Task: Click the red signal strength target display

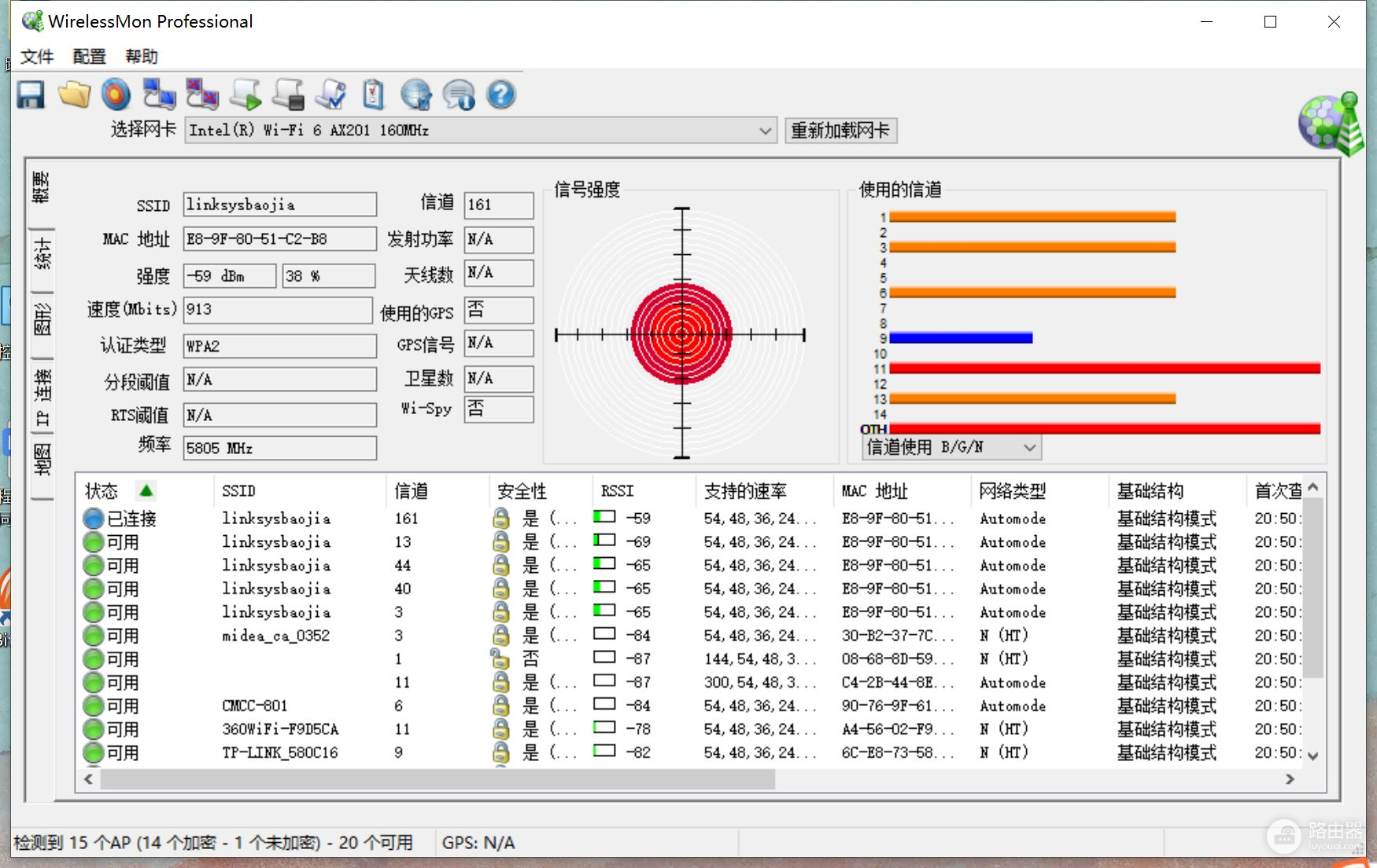Action: tap(681, 334)
